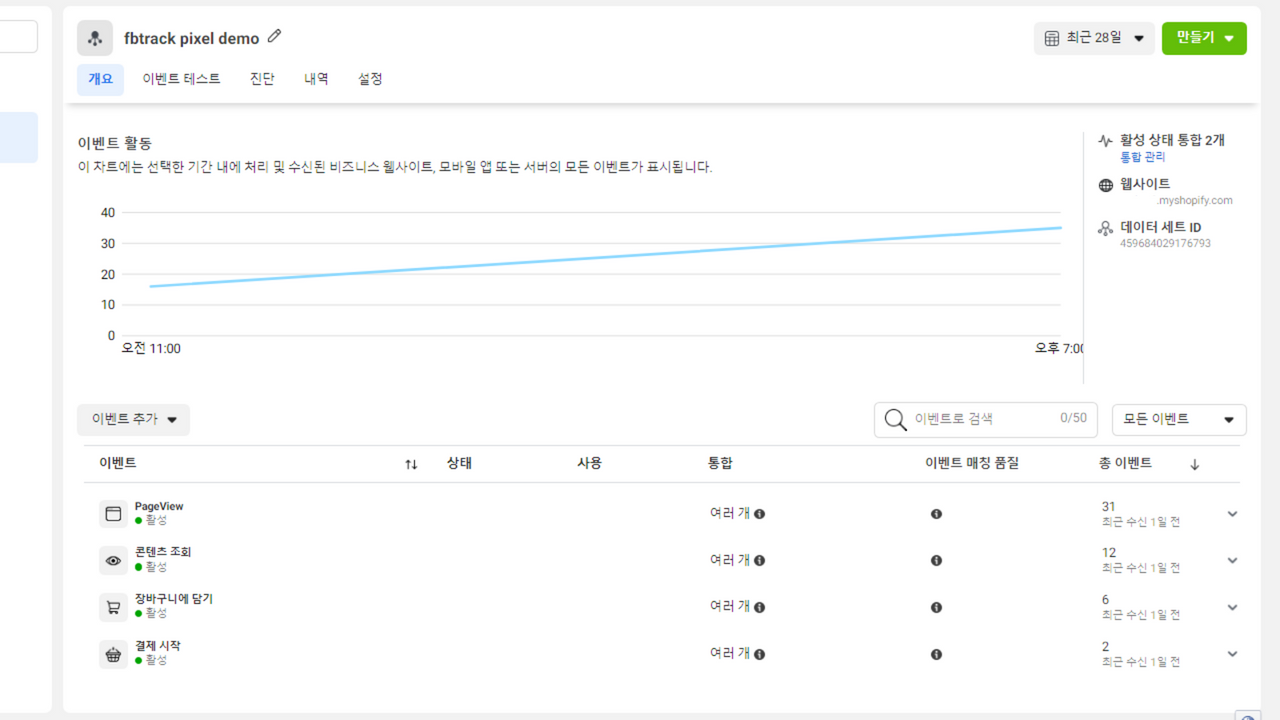Click the 사용 column header
1280x720 pixels.
click(x=589, y=463)
